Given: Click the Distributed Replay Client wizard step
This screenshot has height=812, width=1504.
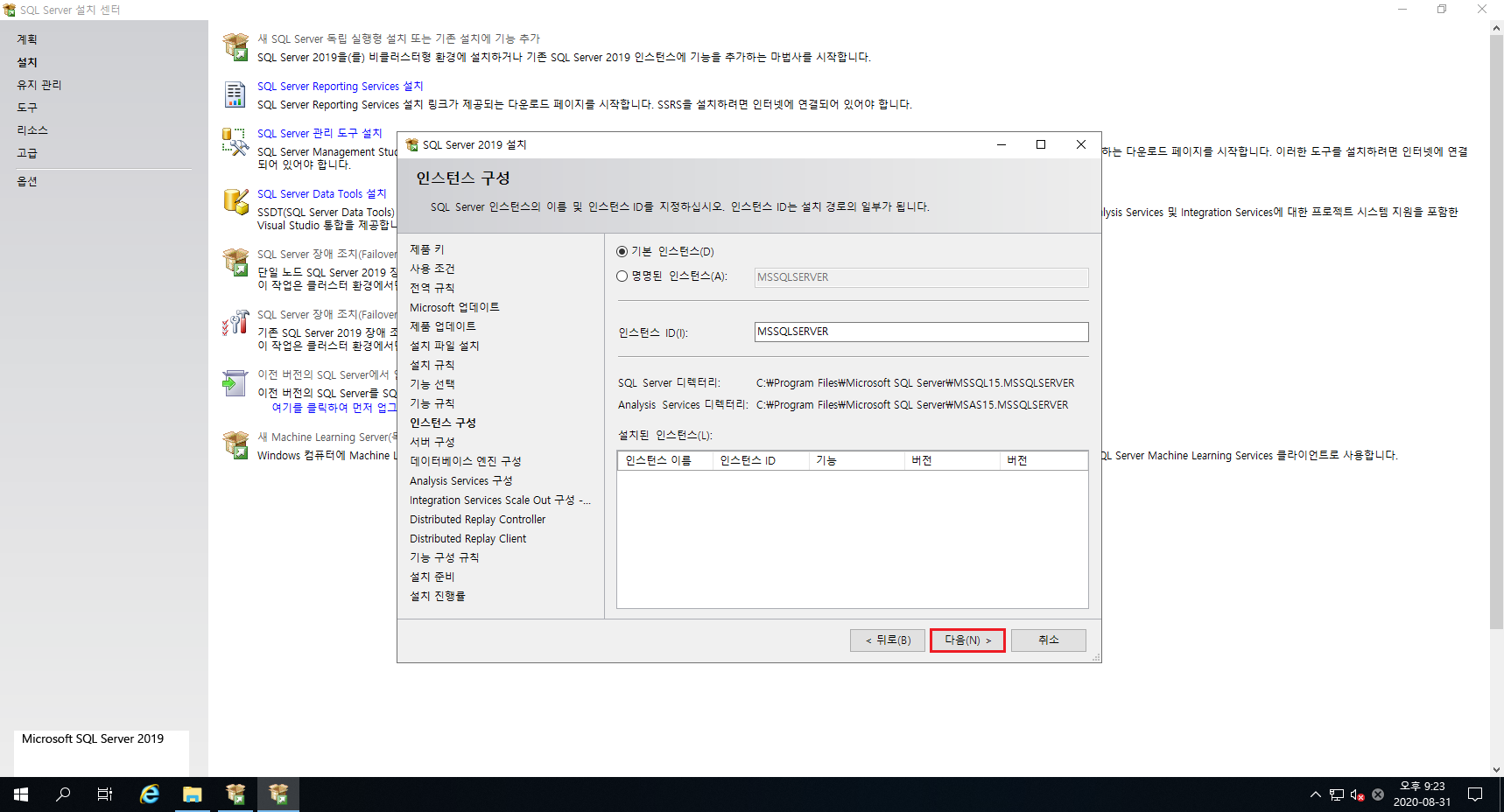Looking at the screenshot, I should tap(467, 538).
